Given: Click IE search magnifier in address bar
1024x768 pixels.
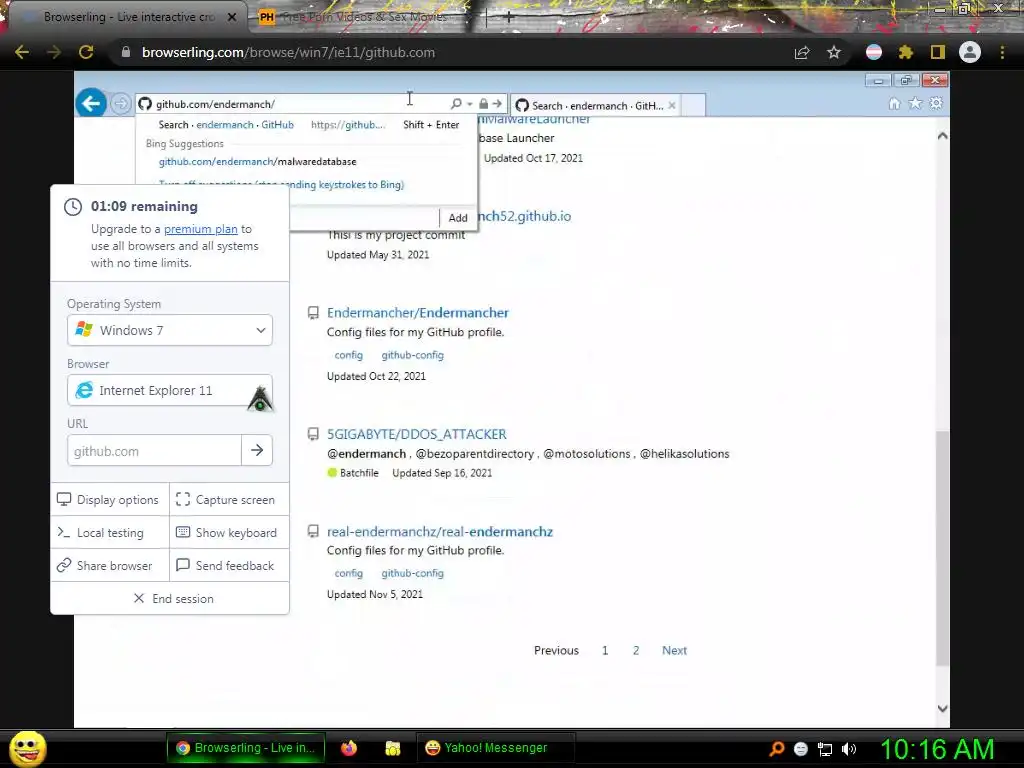Looking at the screenshot, I should point(456,104).
